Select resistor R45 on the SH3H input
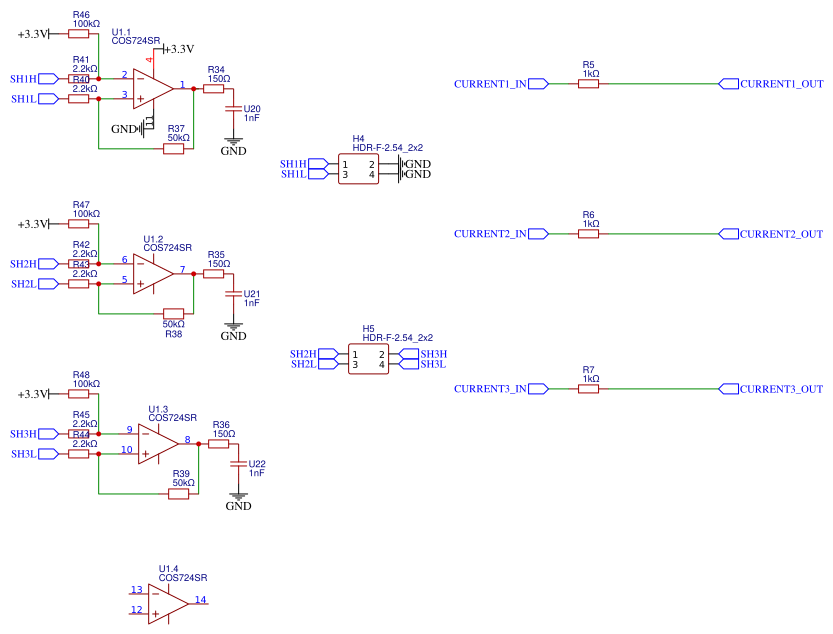 click(79, 434)
